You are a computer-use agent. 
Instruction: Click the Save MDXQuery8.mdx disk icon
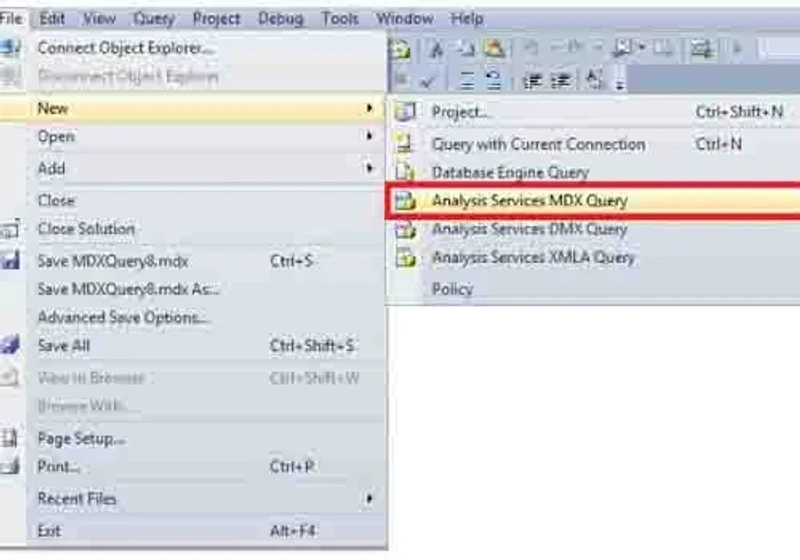[x=10, y=261]
